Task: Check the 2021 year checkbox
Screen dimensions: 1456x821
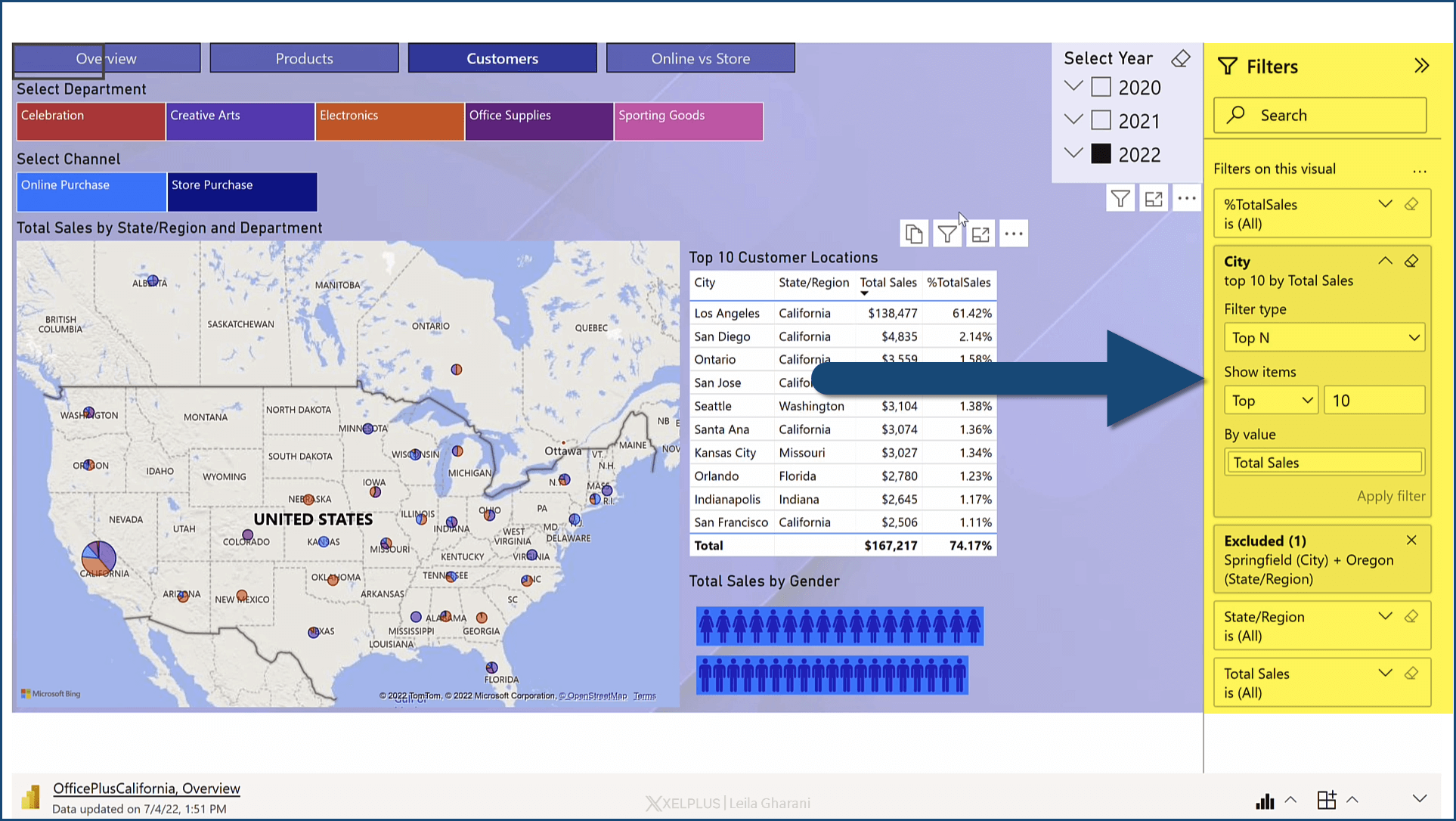Action: (1101, 121)
